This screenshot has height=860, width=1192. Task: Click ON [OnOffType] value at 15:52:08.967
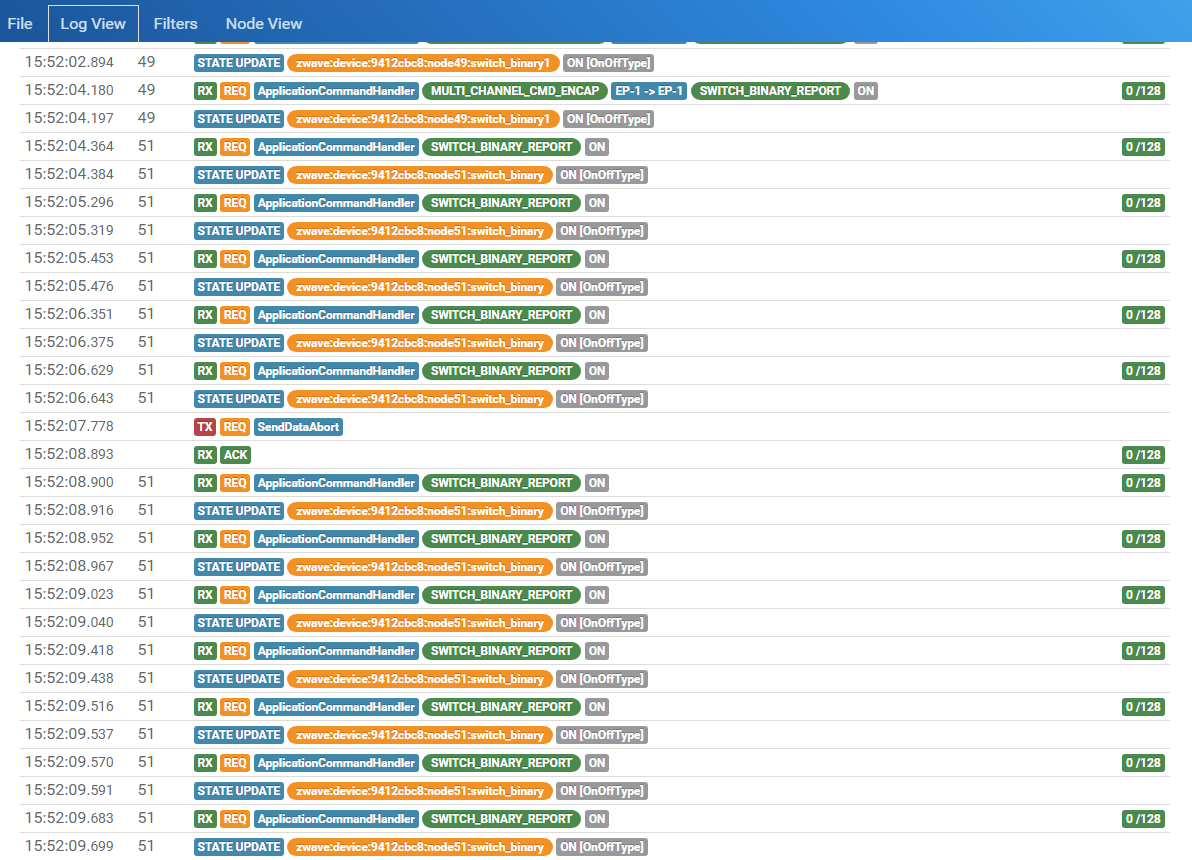point(602,567)
